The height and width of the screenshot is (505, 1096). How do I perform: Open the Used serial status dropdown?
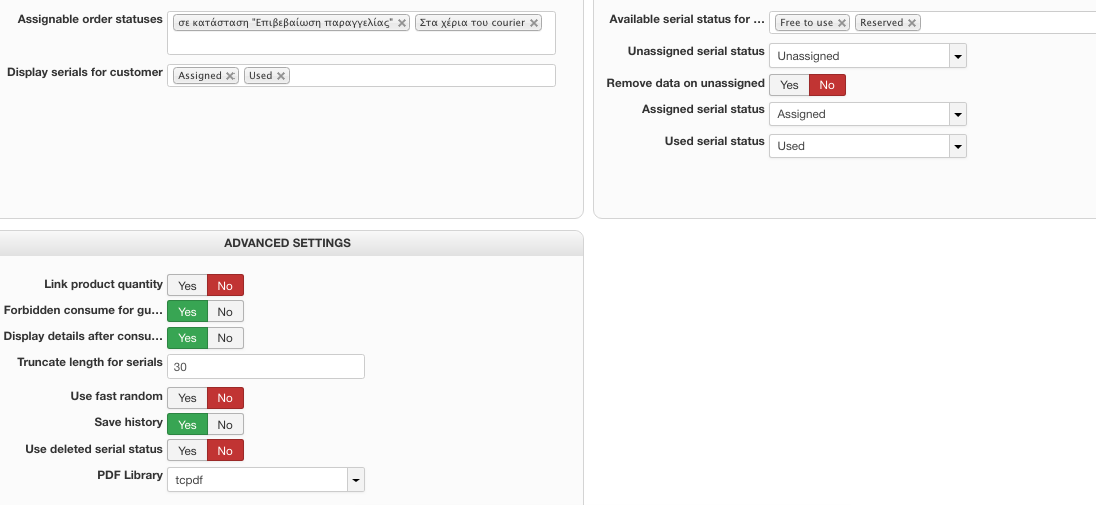[958, 146]
